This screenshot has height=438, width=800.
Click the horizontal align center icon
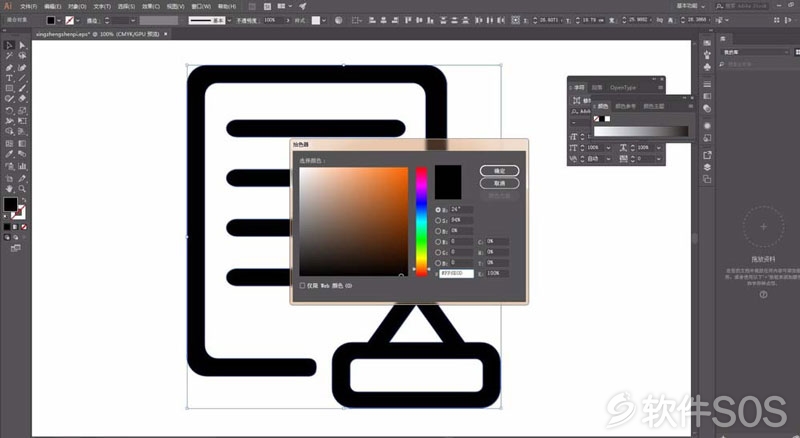pyautogui.click(x=383, y=20)
